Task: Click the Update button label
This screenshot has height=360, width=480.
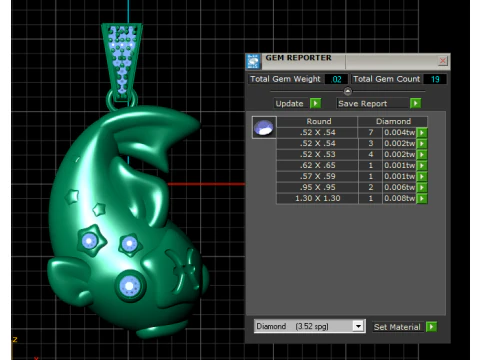Action: tap(289, 104)
